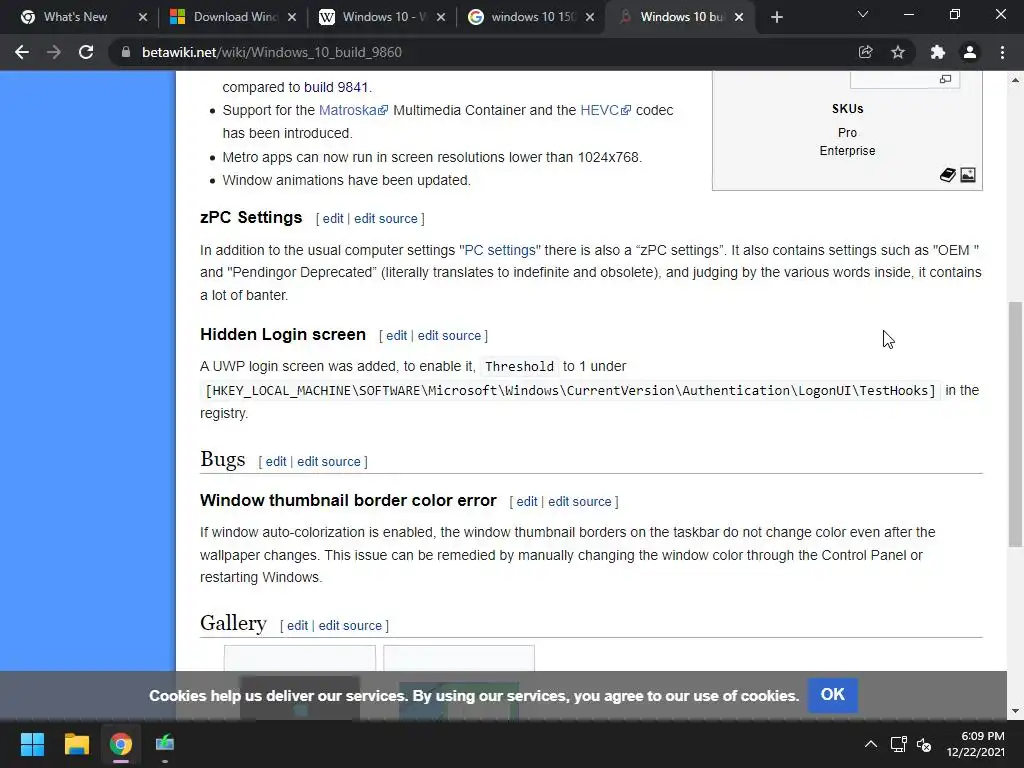Open the build 9841 link
The image size is (1024, 768).
click(336, 87)
